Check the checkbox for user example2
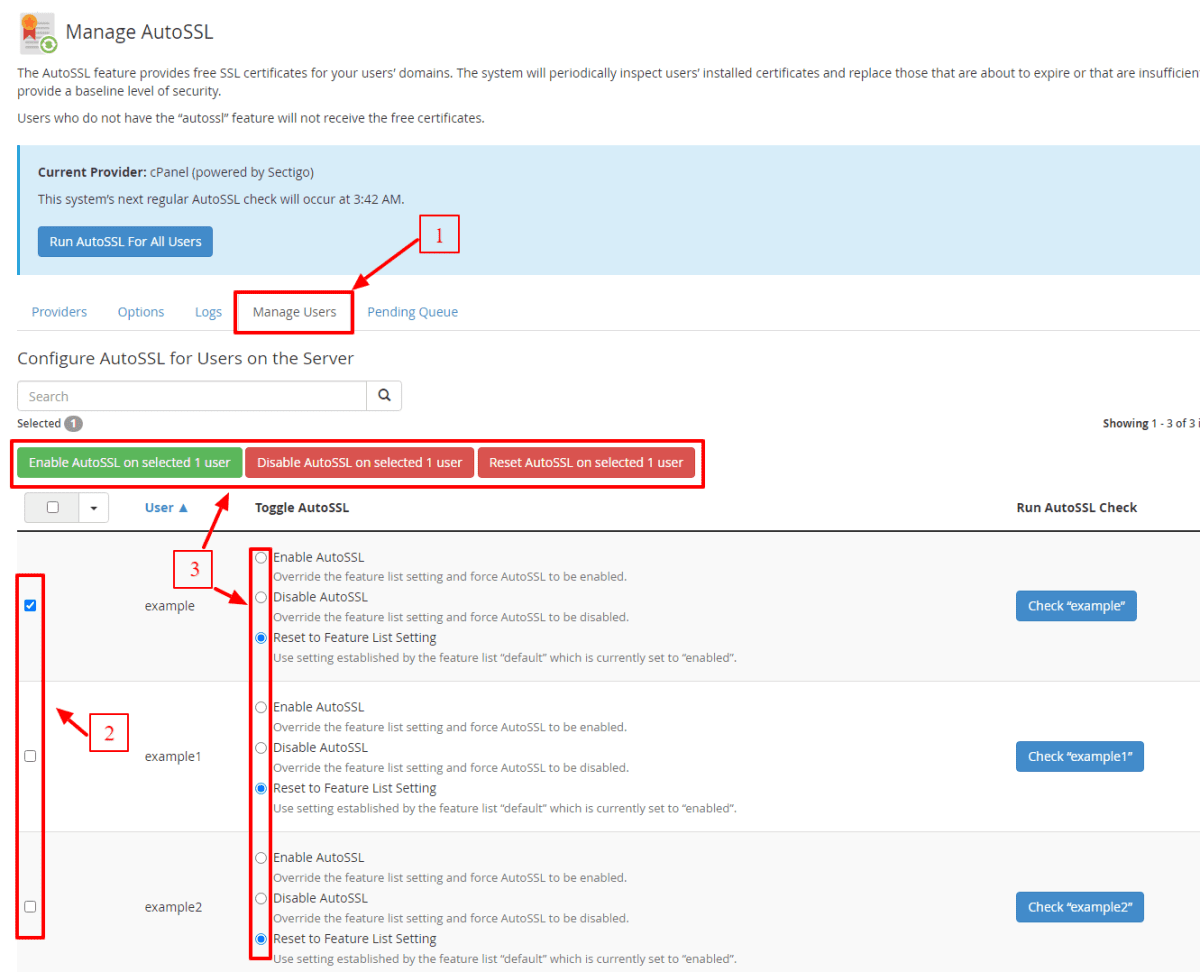The width and height of the screenshot is (1200, 972). coord(30,907)
